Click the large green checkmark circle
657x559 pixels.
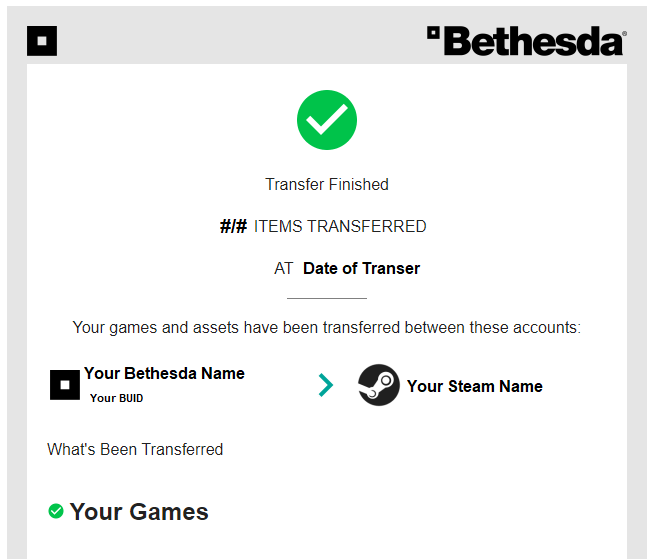pos(327,120)
